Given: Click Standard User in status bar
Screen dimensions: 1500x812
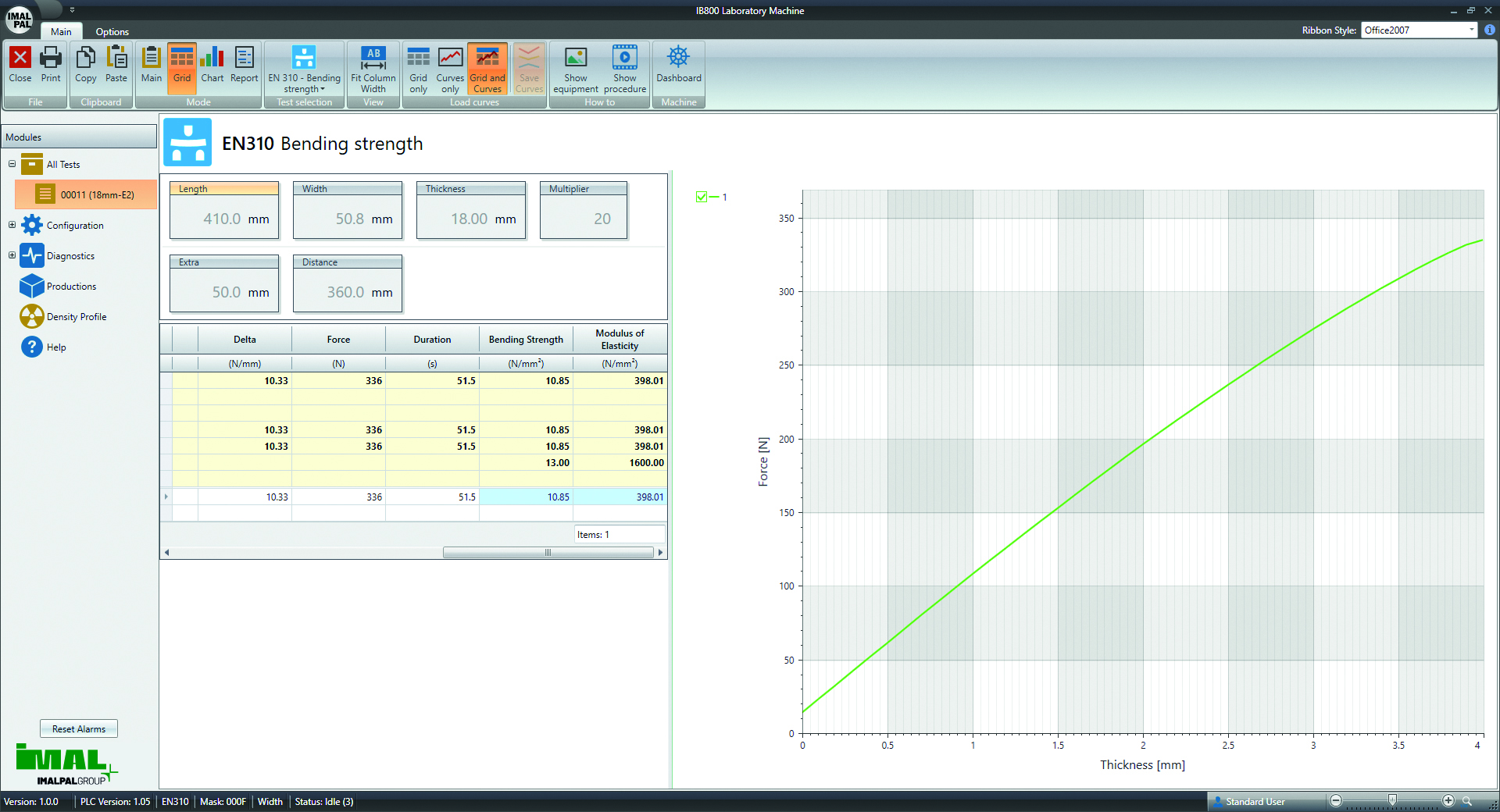Looking at the screenshot, I should [x=1255, y=802].
